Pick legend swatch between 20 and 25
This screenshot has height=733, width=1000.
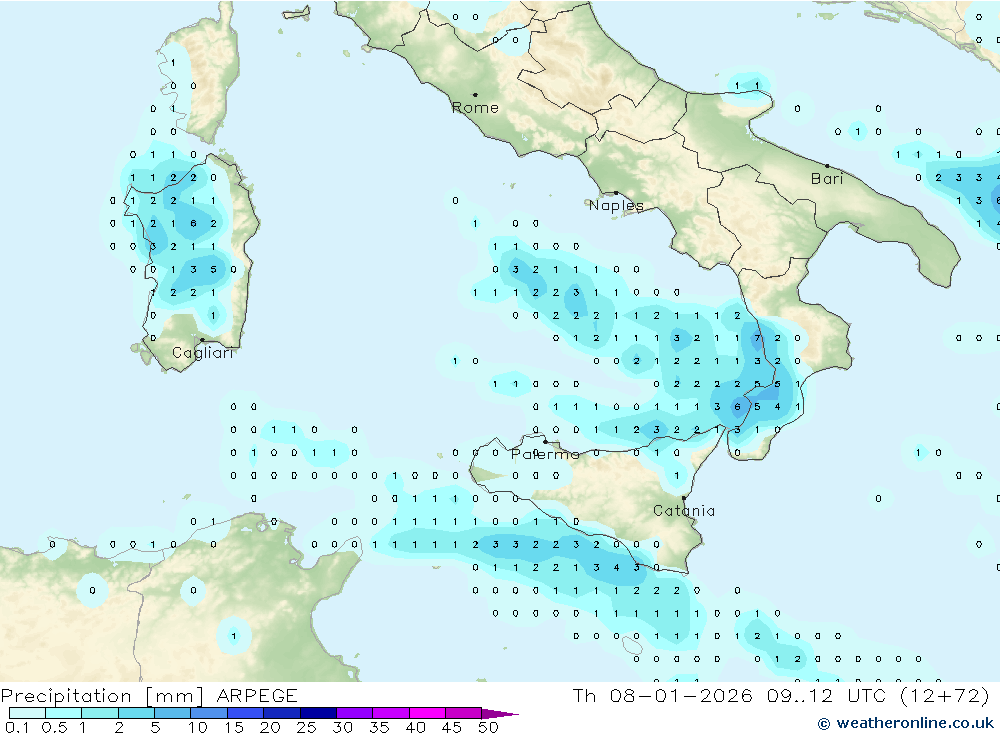point(282,713)
